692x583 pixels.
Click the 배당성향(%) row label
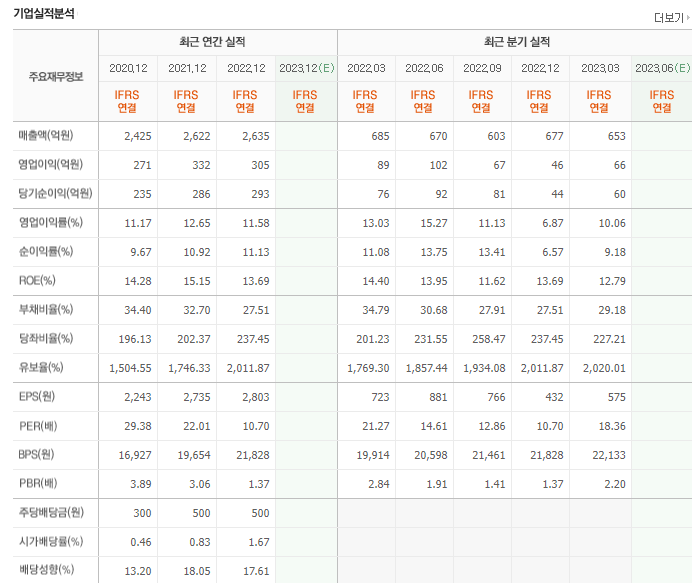pos(46,570)
